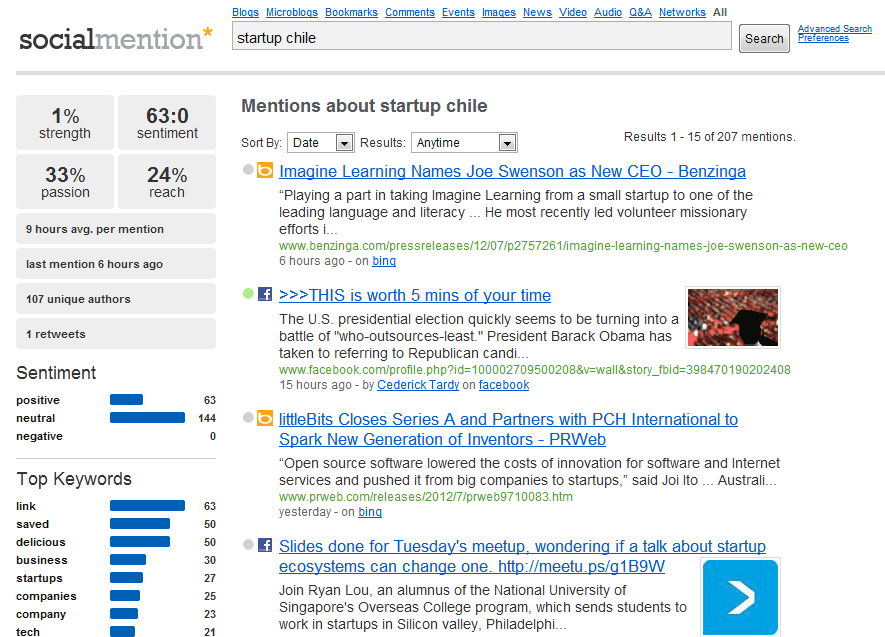Click the business keyword label
The image size is (885, 637).
42,560
